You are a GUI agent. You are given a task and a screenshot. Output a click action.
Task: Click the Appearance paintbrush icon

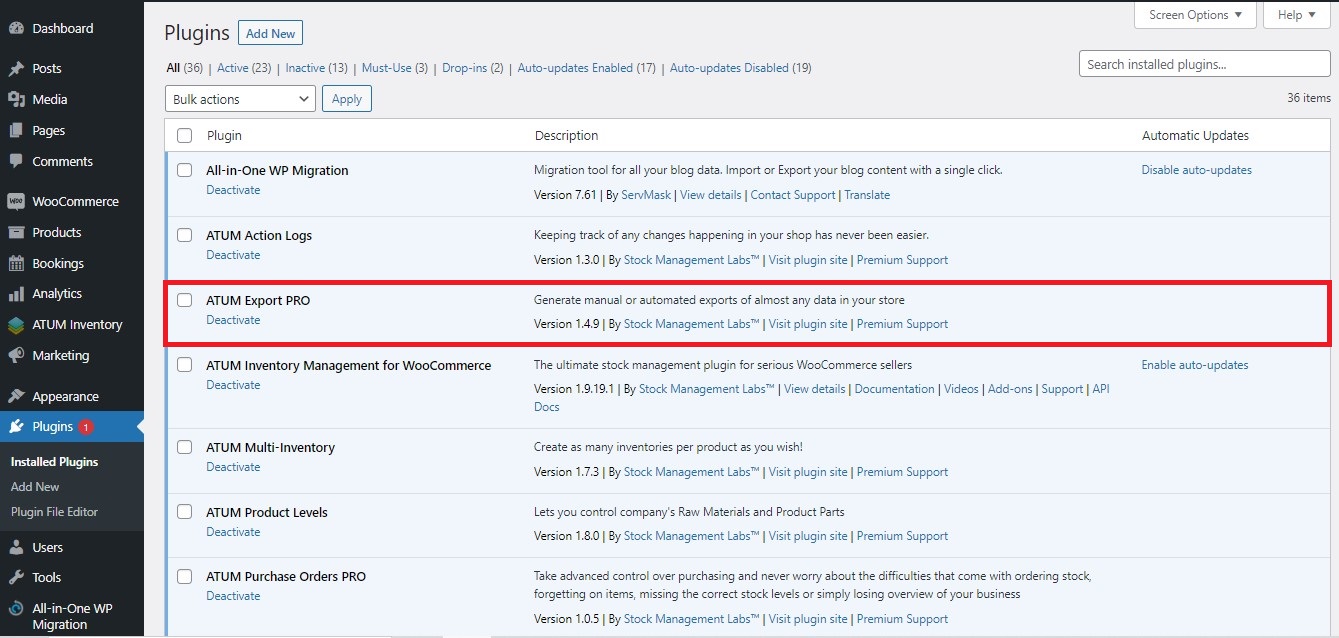[16, 397]
